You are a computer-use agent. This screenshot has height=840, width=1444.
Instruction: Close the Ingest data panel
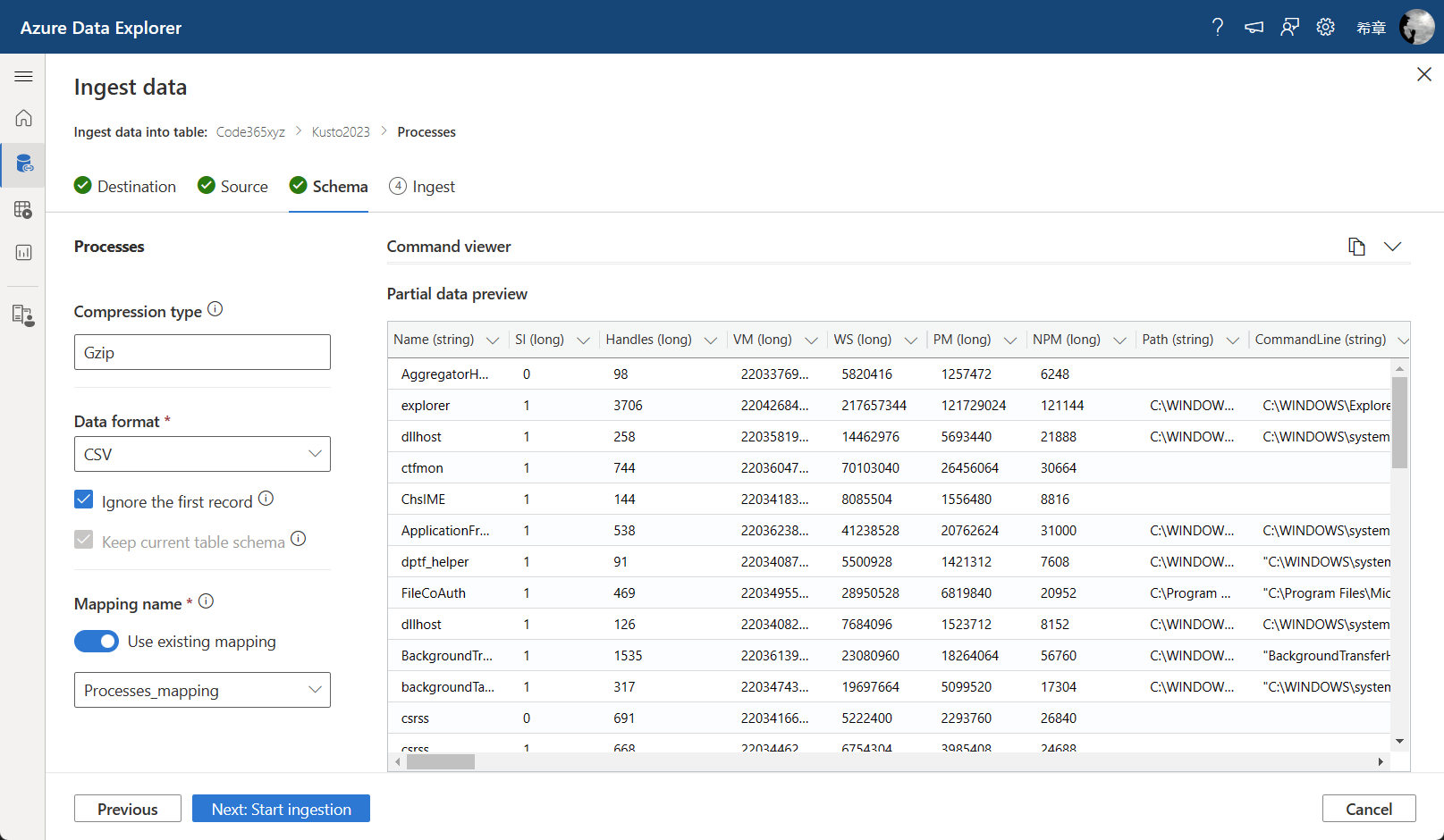1424,74
